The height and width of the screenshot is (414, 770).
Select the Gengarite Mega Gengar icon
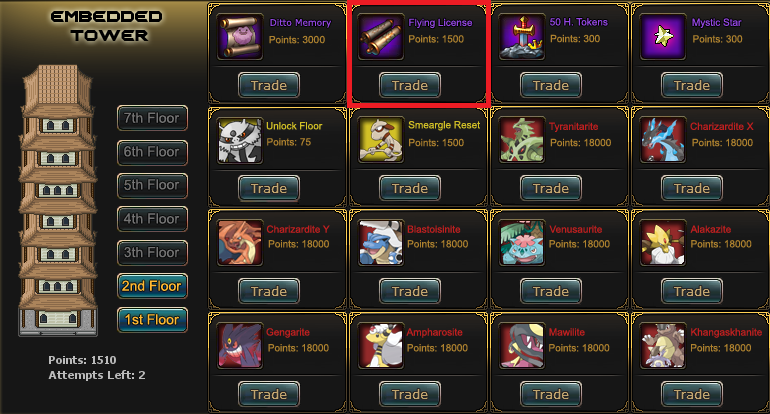click(x=240, y=346)
